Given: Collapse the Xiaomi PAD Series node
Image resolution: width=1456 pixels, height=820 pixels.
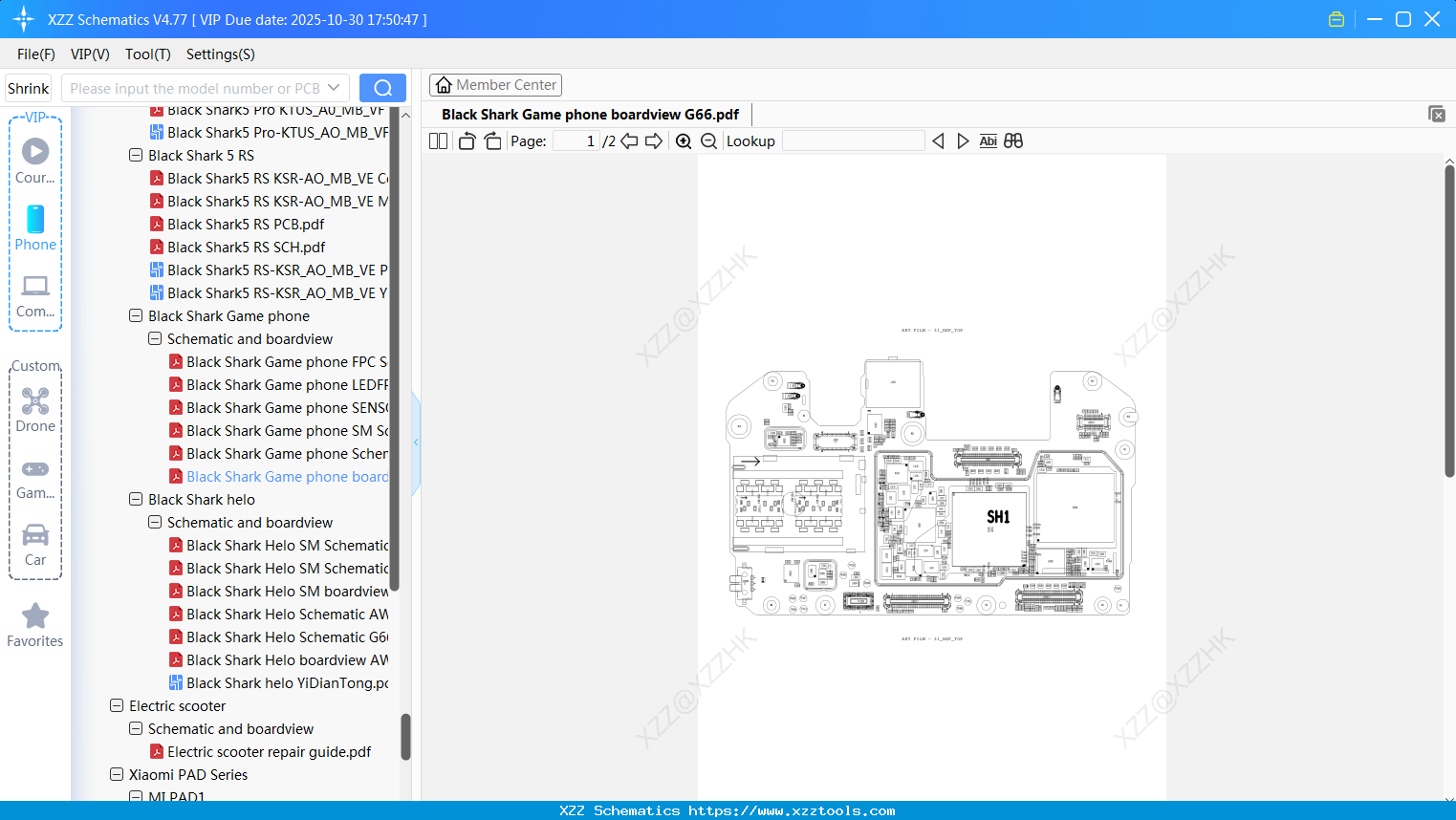Looking at the screenshot, I should (117, 775).
